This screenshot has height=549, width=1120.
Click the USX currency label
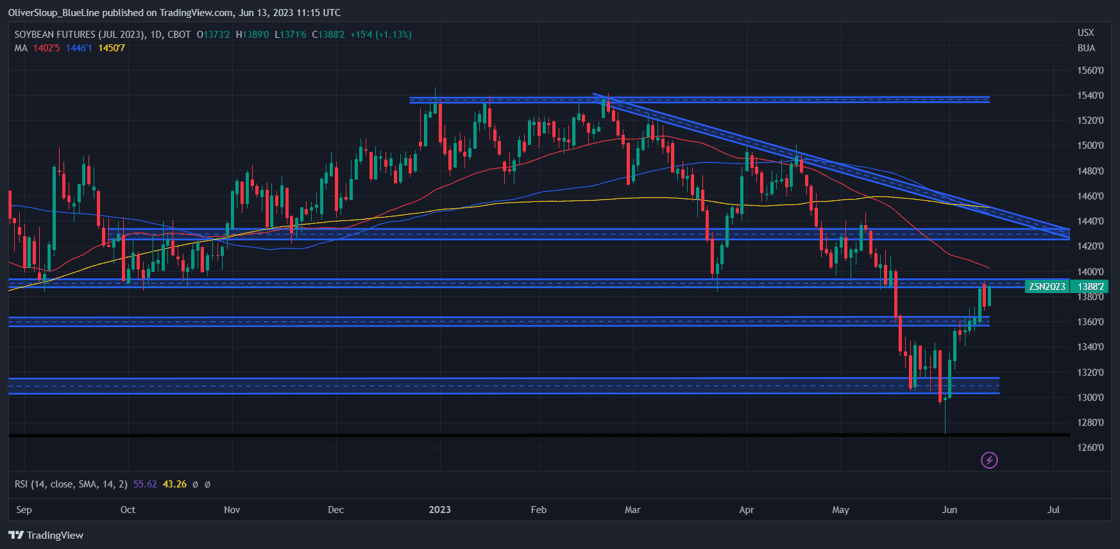tap(1086, 32)
